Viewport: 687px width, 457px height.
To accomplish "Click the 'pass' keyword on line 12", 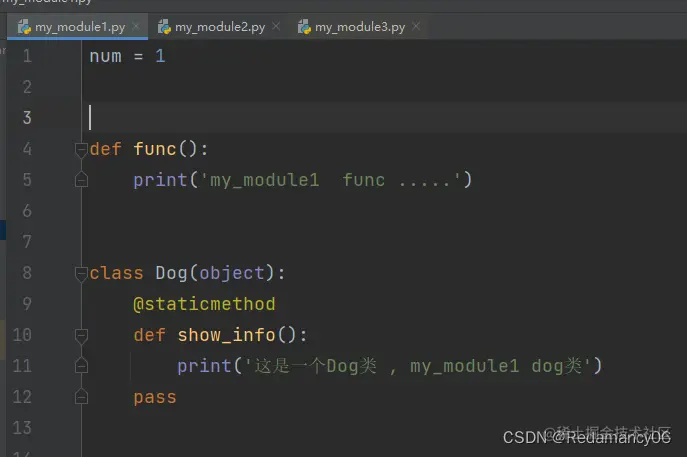I will tap(155, 397).
